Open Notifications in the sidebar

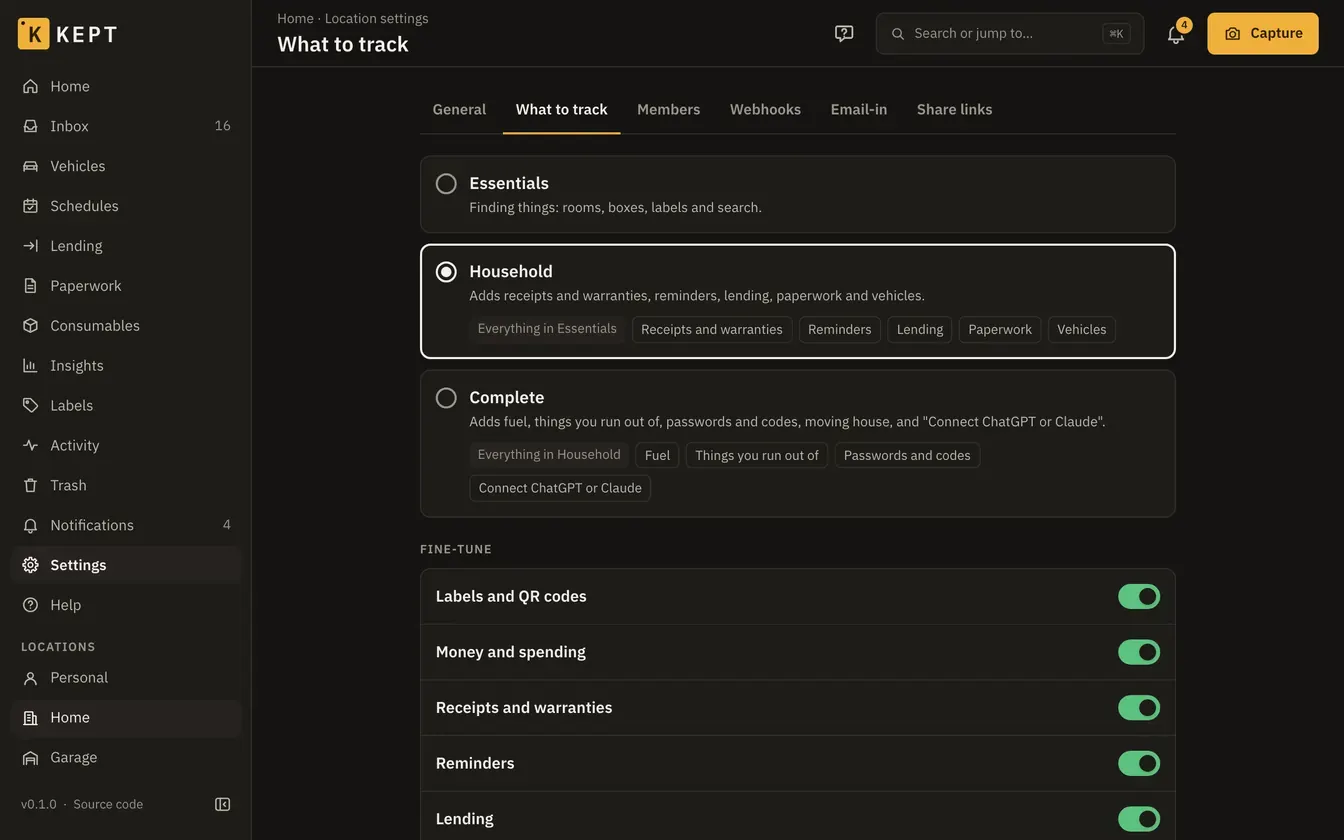(126, 525)
